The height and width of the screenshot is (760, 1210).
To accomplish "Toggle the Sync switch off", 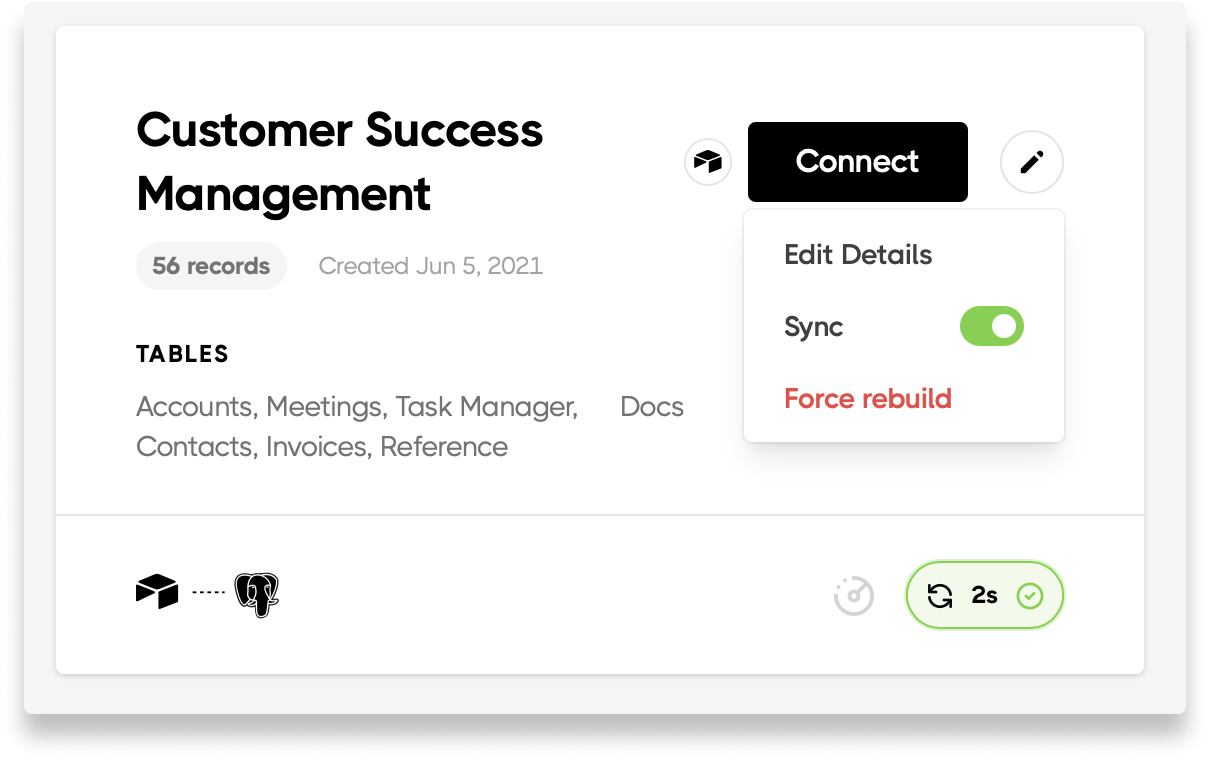I will point(992,326).
